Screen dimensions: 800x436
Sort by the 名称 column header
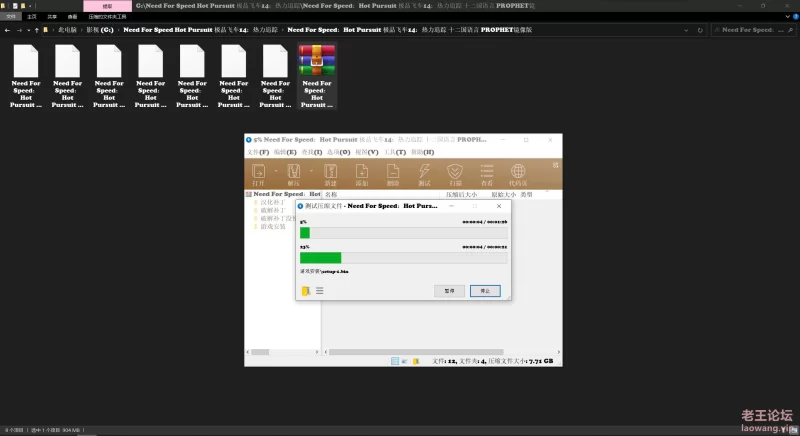pyautogui.click(x=331, y=195)
